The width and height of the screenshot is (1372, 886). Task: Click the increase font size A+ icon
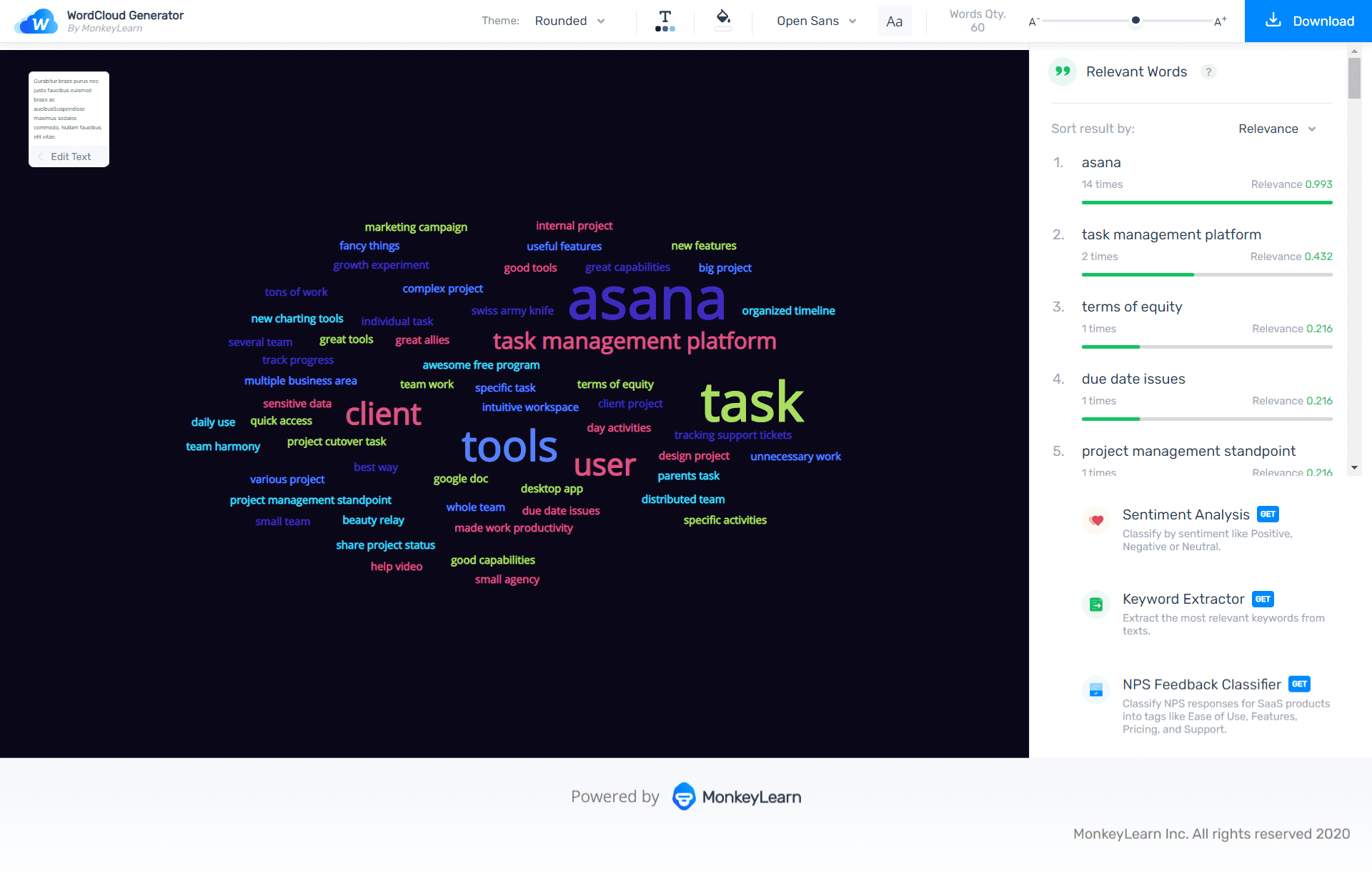pyautogui.click(x=1220, y=21)
